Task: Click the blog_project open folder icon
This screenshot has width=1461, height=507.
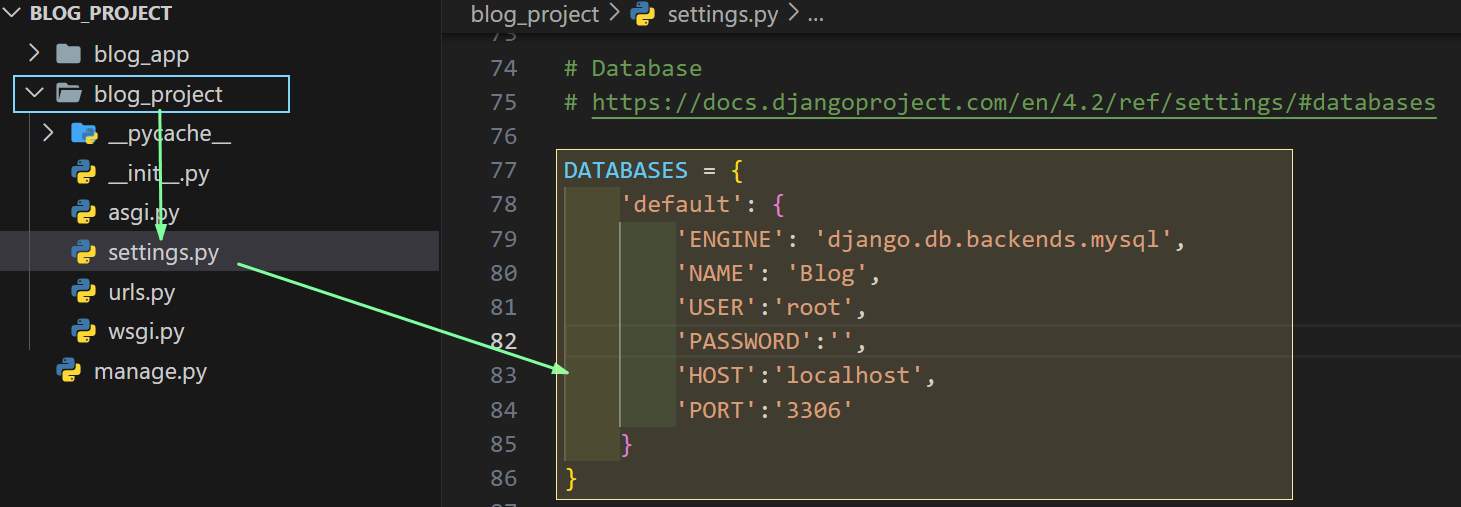Action: coord(69,94)
